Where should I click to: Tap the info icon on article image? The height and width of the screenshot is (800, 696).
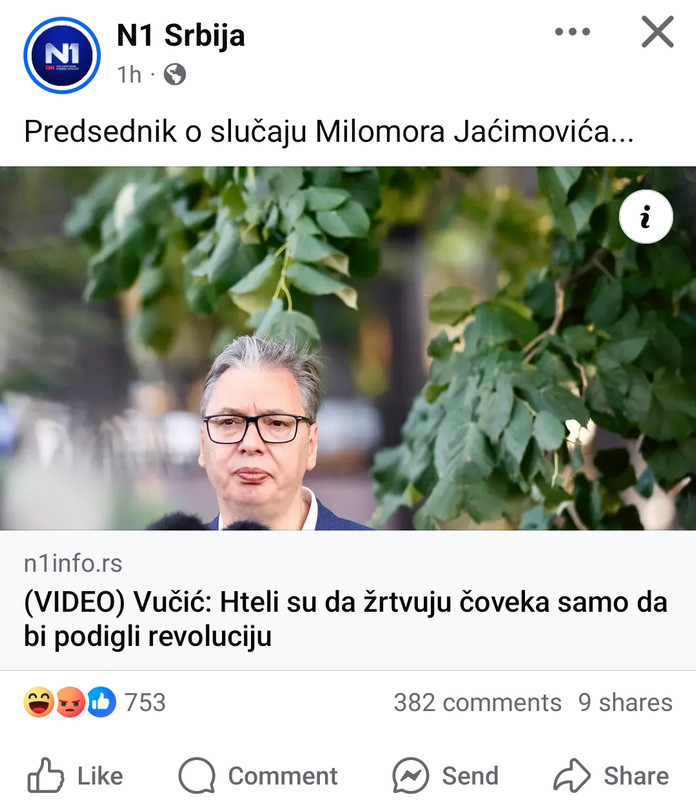pyautogui.click(x=645, y=216)
